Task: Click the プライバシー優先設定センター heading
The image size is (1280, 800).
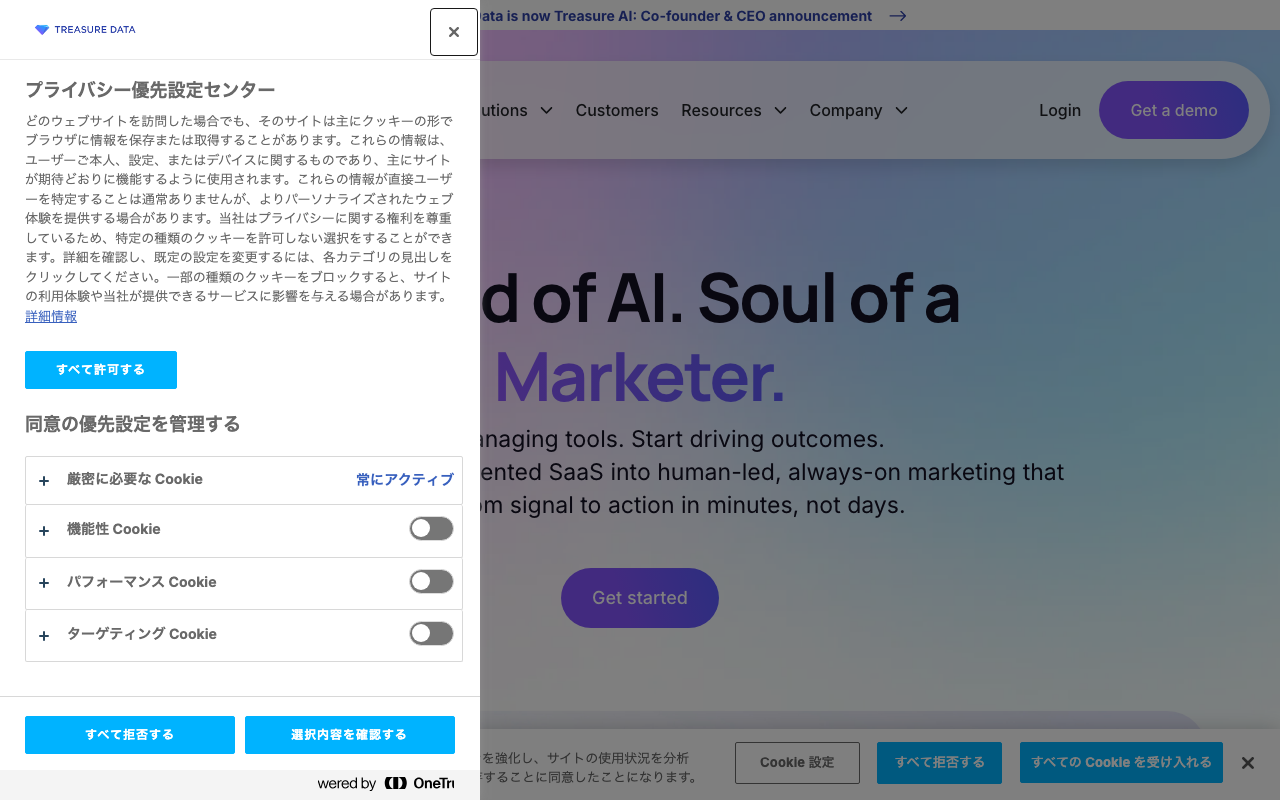Action: pyautogui.click(x=150, y=89)
